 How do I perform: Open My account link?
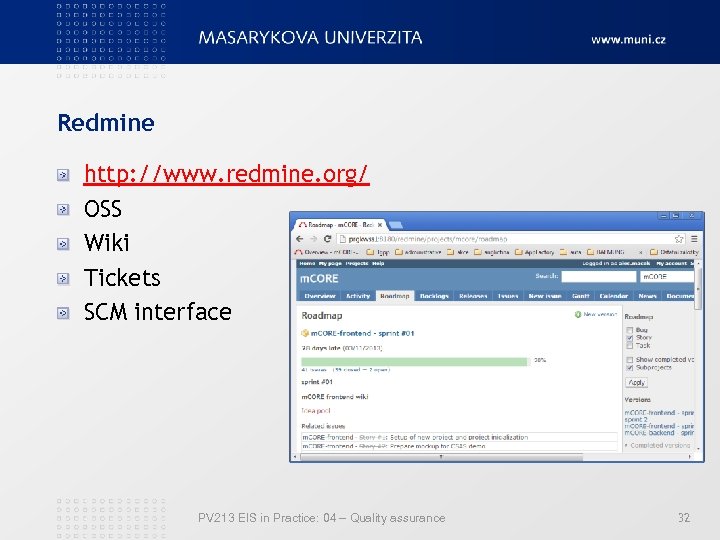point(671,264)
